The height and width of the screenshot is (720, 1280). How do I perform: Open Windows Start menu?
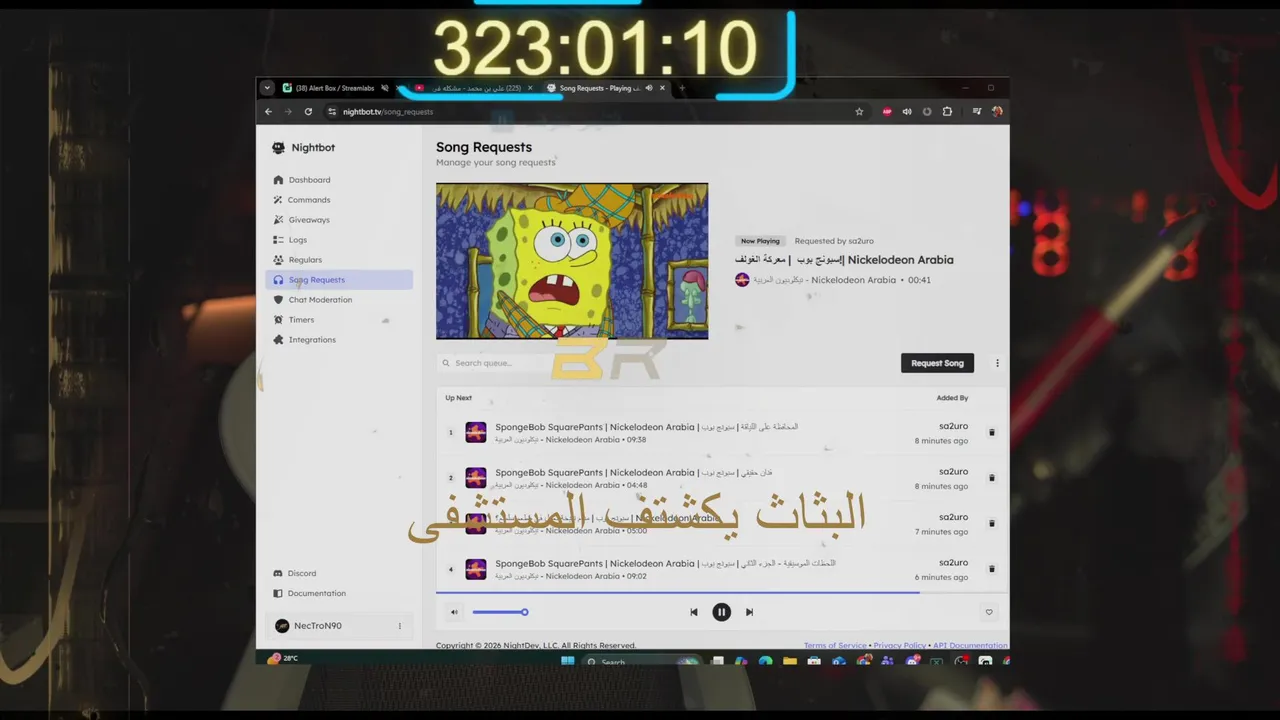(x=568, y=661)
